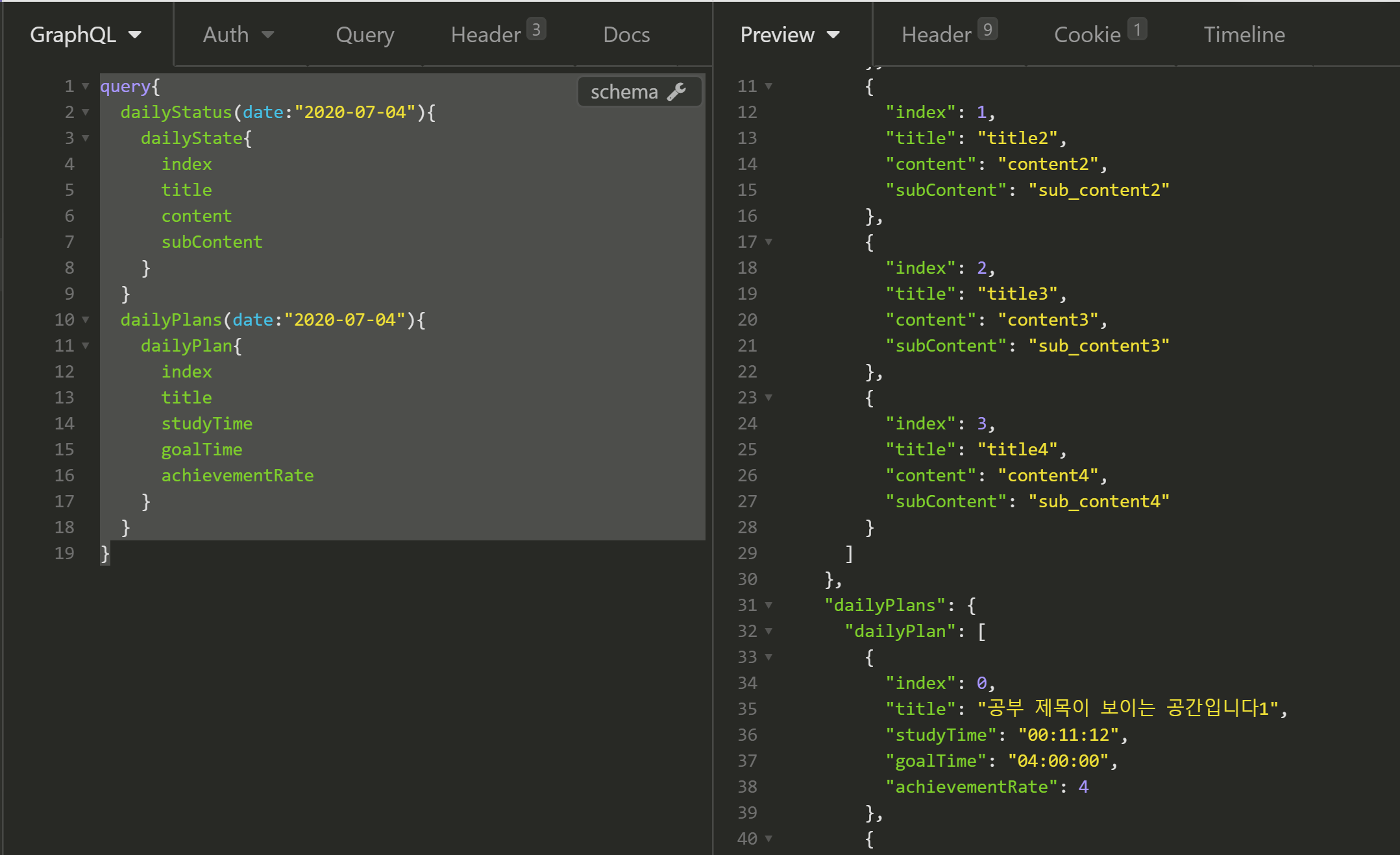1400x855 pixels.
Task: Collapse dailyStatus fold arrow on line 2
Action: click(x=85, y=112)
